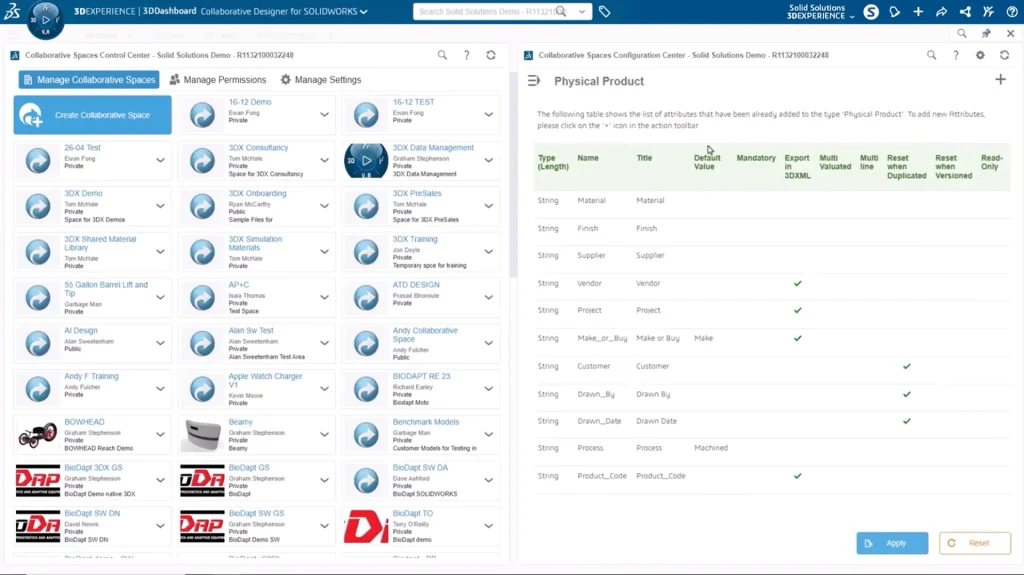Viewport: 1024px width, 575px height.
Task: Click the Finish attribute name
Action: pyautogui.click(x=588, y=229)
